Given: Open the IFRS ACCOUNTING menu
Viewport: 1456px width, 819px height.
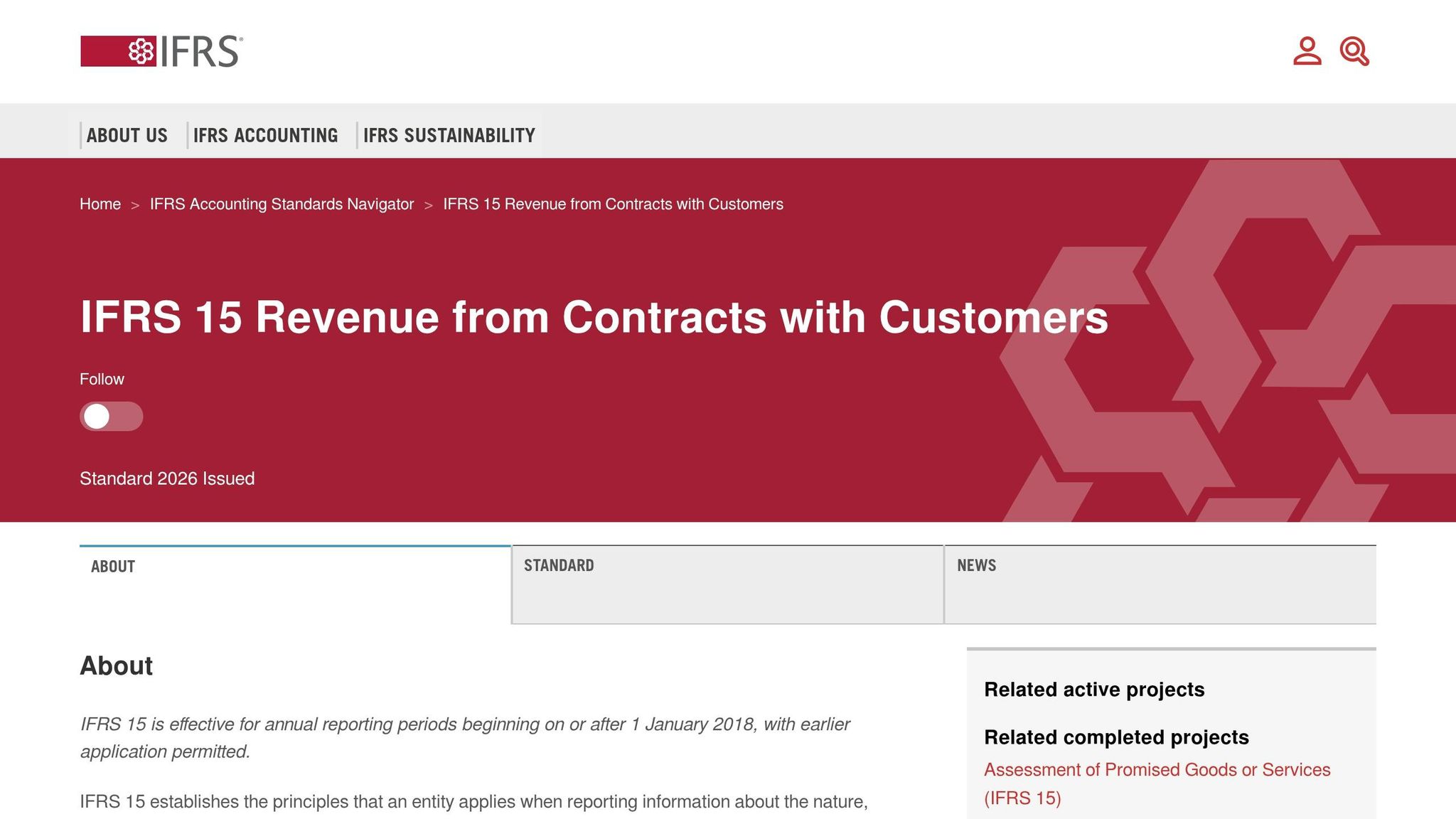Looking at the screenshot, I should pos(266,135).
